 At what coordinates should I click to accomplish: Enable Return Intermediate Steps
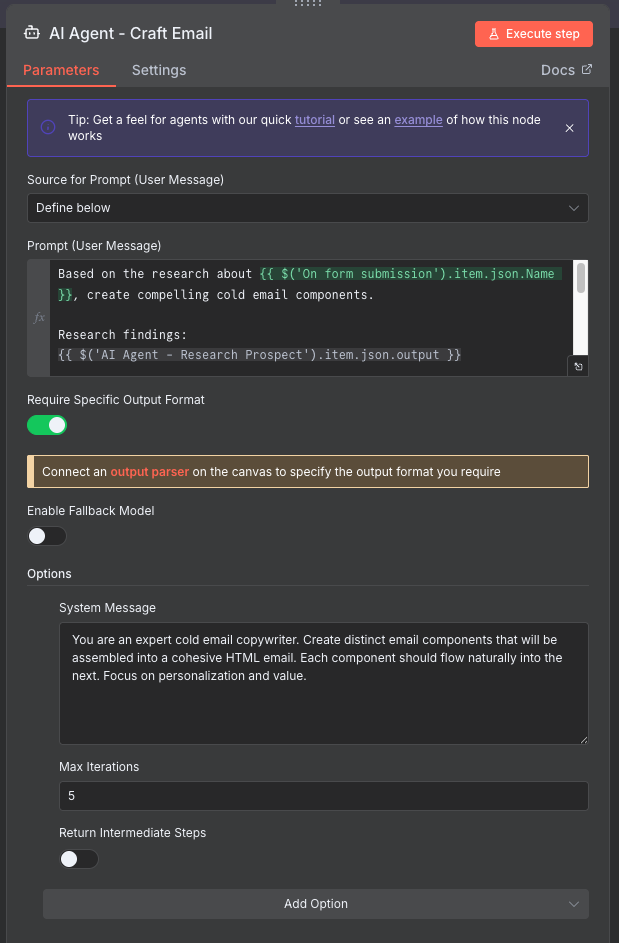tap(78, 858)
